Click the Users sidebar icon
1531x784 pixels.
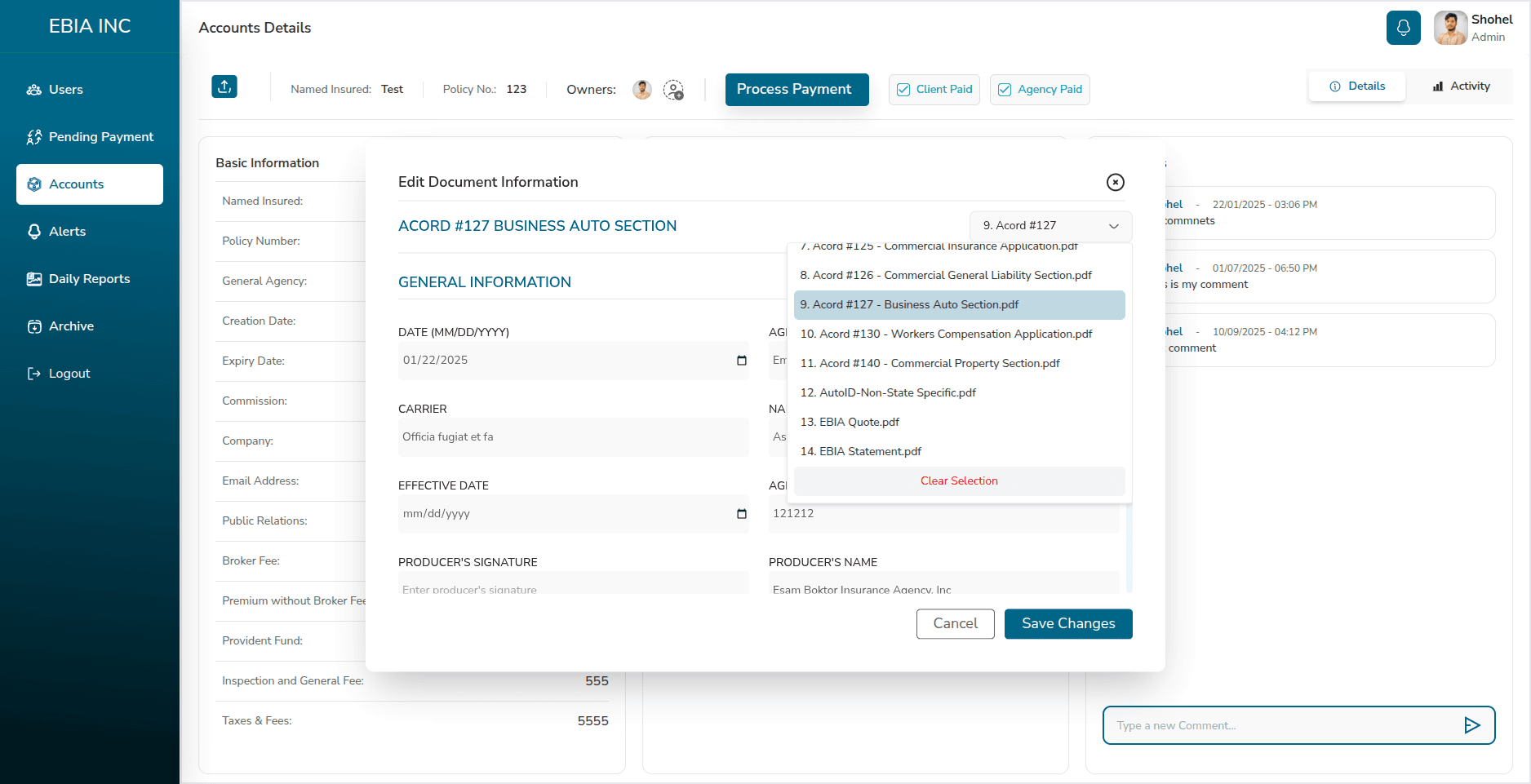point(34,90)
